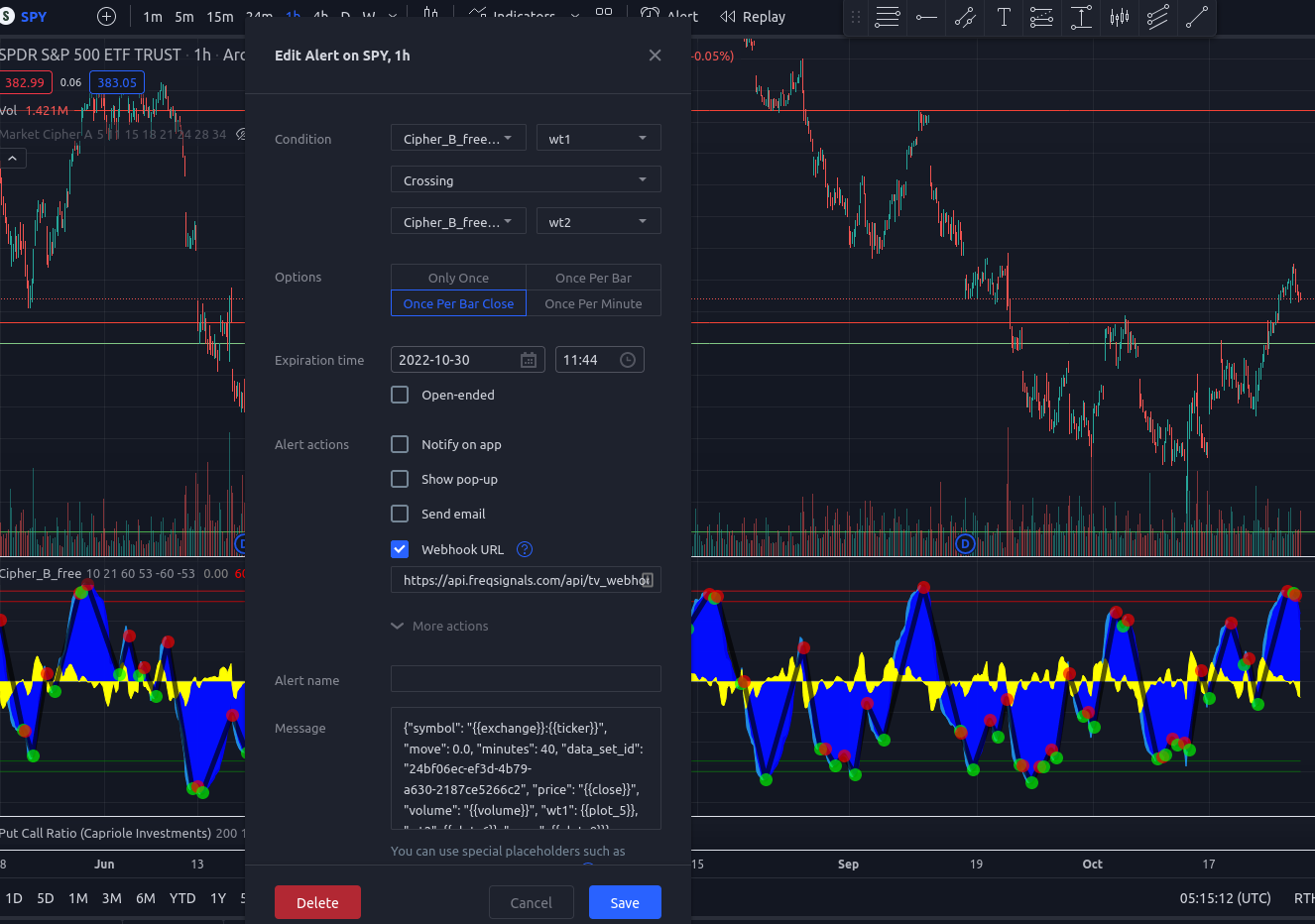Viewport: 1315px width, 924px height.
Task: Collapse the indicator legend chevron
Action: click(12, 158)
